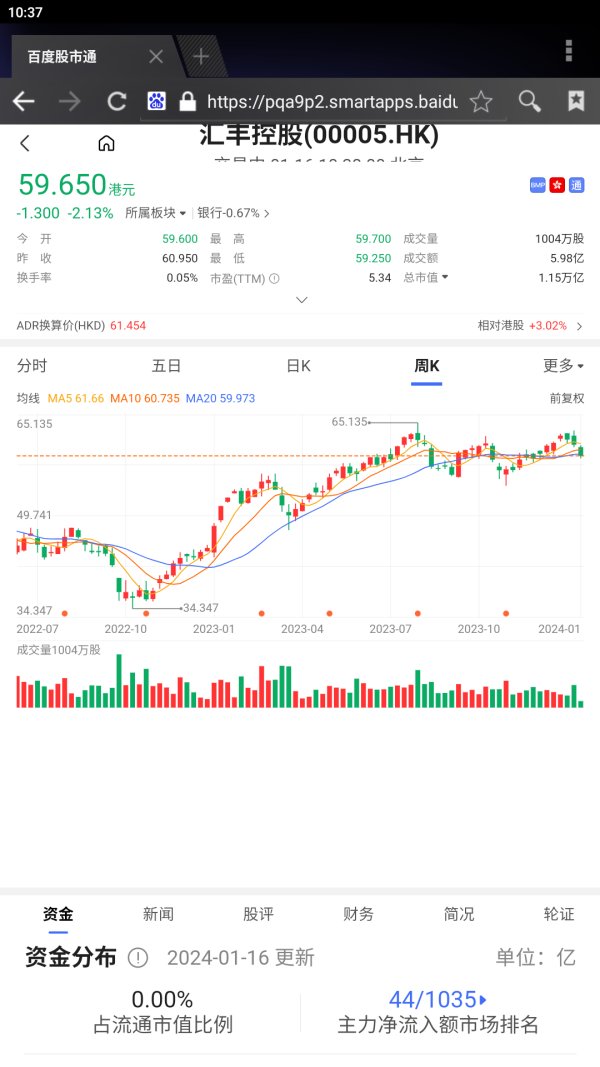This screenshot has width=600, height=1067.
Task: Open browser search magnifier icon
Action: (529, 101)
